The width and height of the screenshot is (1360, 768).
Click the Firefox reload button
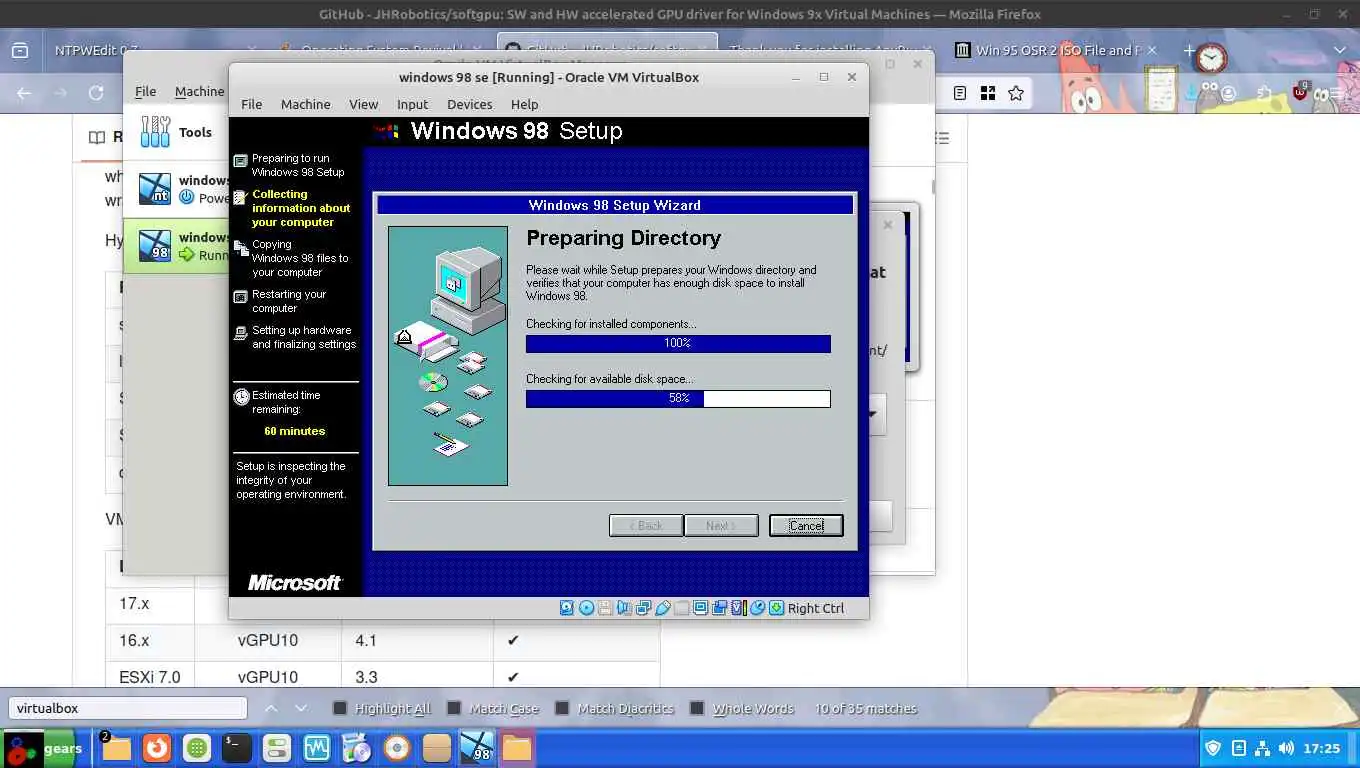(96, 93)
